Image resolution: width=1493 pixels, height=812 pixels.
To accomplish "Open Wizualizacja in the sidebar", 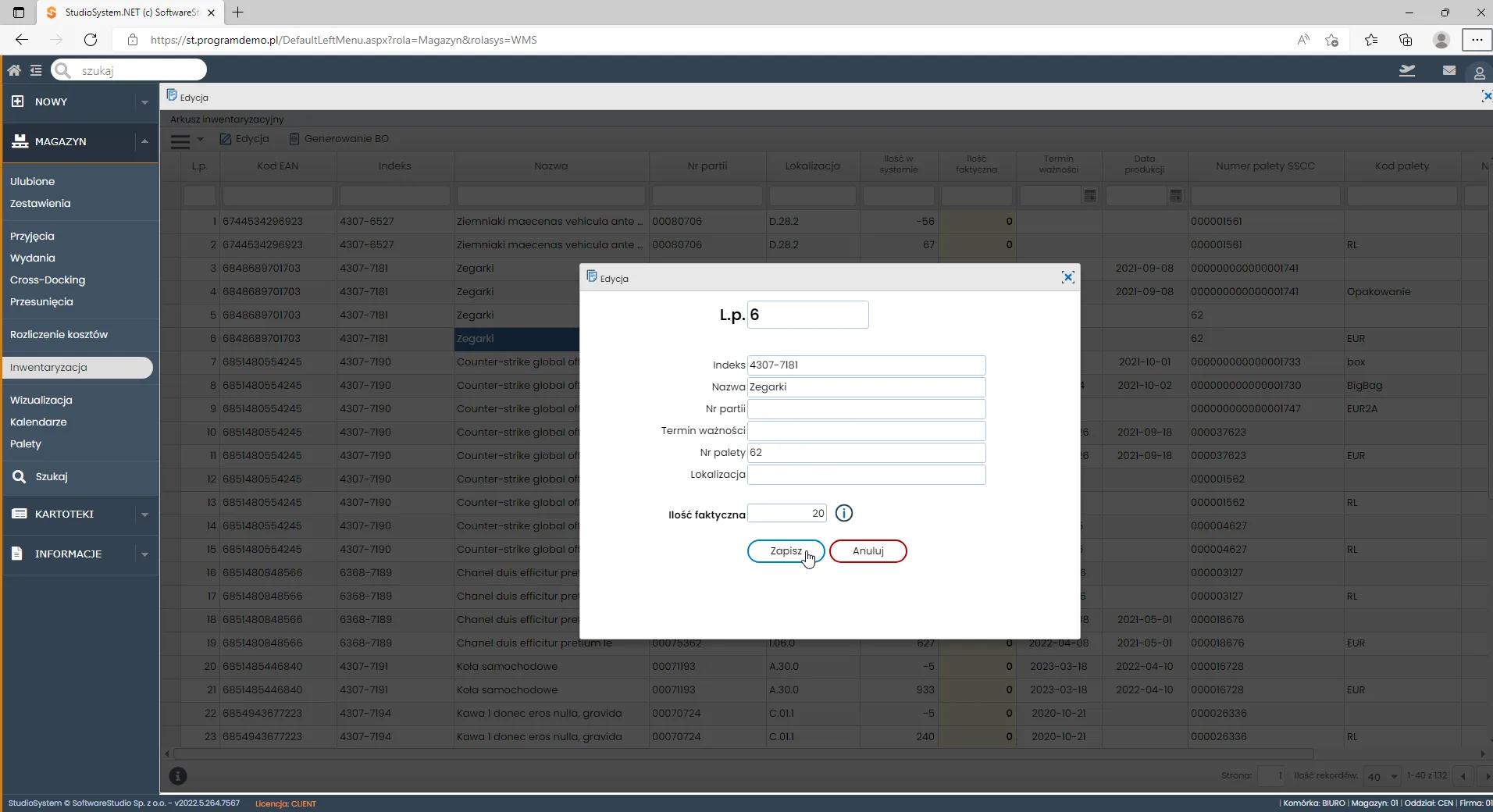I will (41, 400).
